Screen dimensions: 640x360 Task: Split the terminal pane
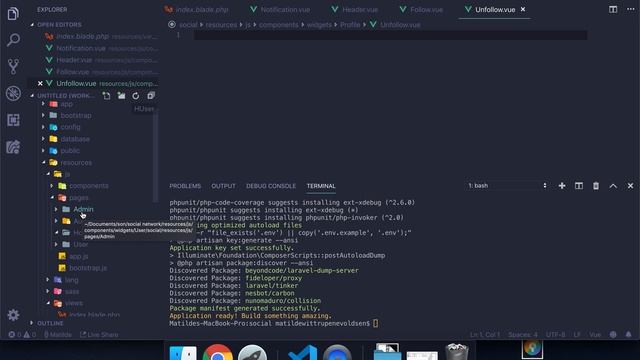click(x=579, y=186)
